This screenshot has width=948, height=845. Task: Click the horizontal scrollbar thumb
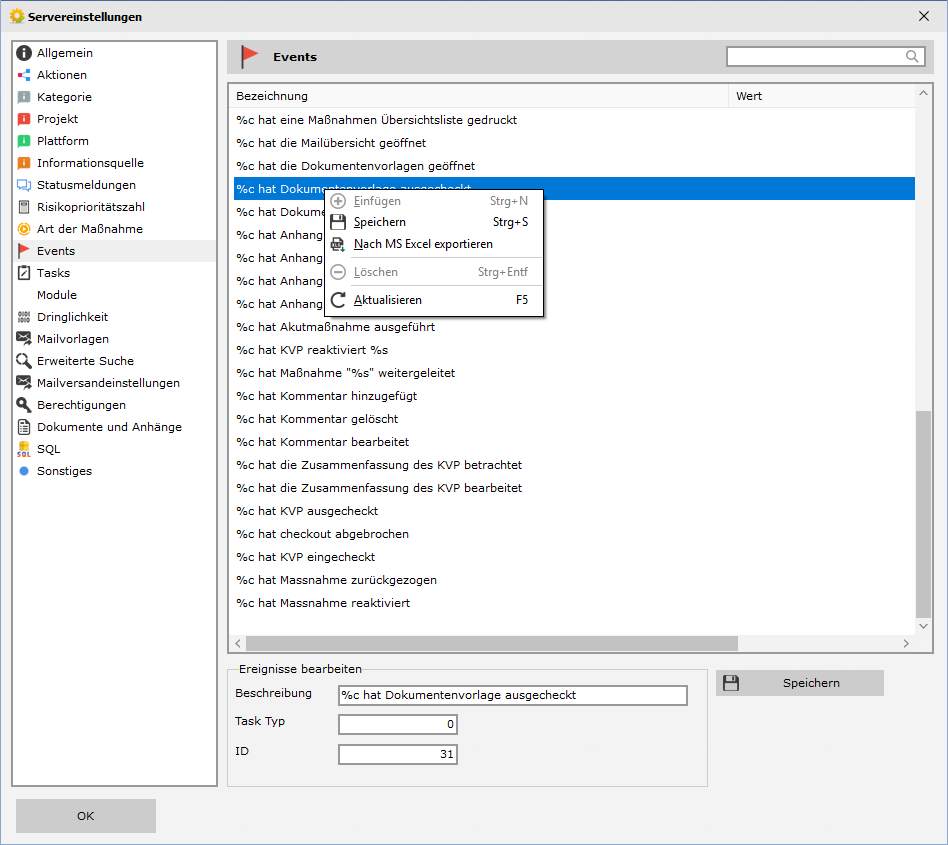coord(492,643)
